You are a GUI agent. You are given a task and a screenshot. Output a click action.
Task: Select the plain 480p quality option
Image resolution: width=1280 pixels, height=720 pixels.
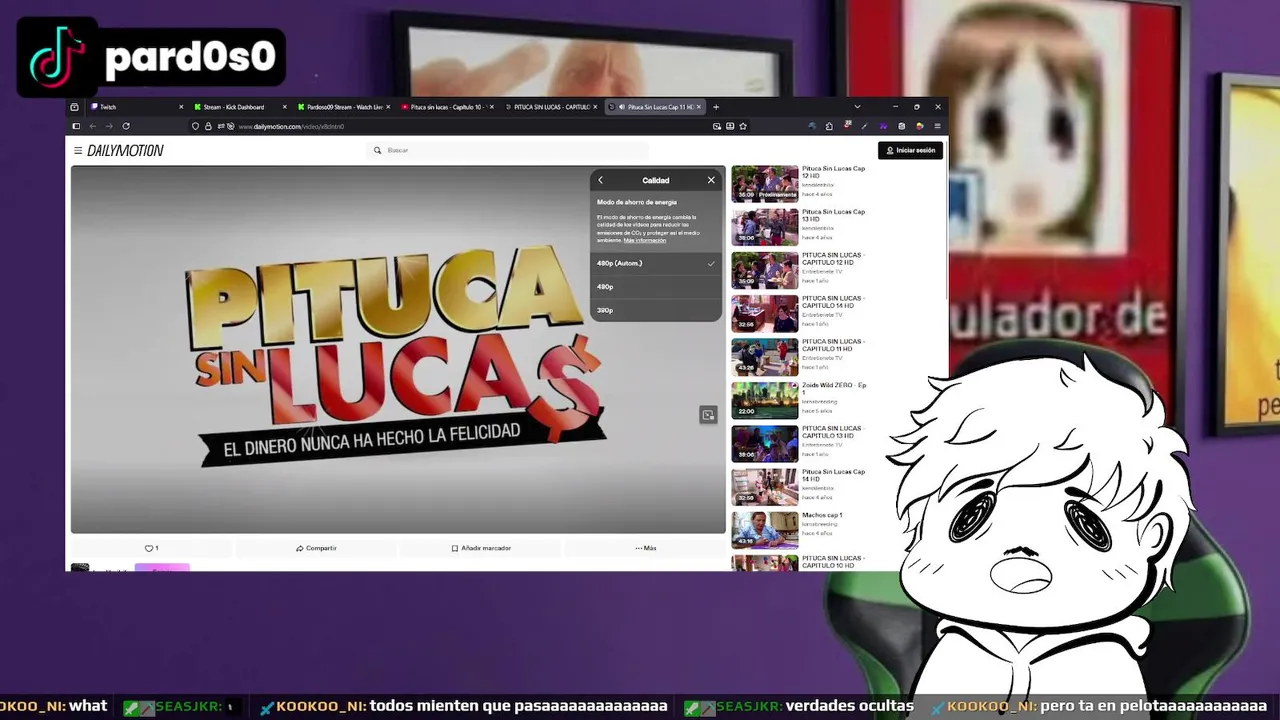click(656, 287)
